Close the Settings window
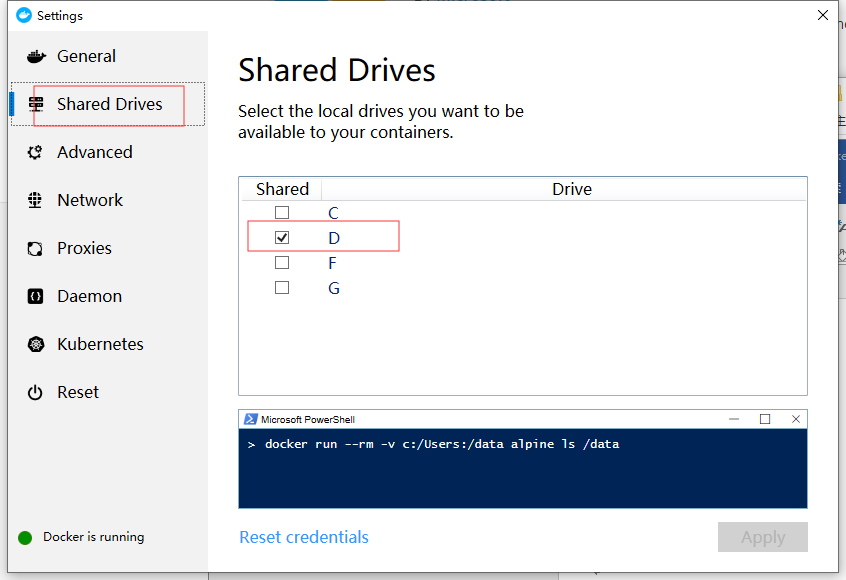 pyautogui.click(x=823, y=15)
